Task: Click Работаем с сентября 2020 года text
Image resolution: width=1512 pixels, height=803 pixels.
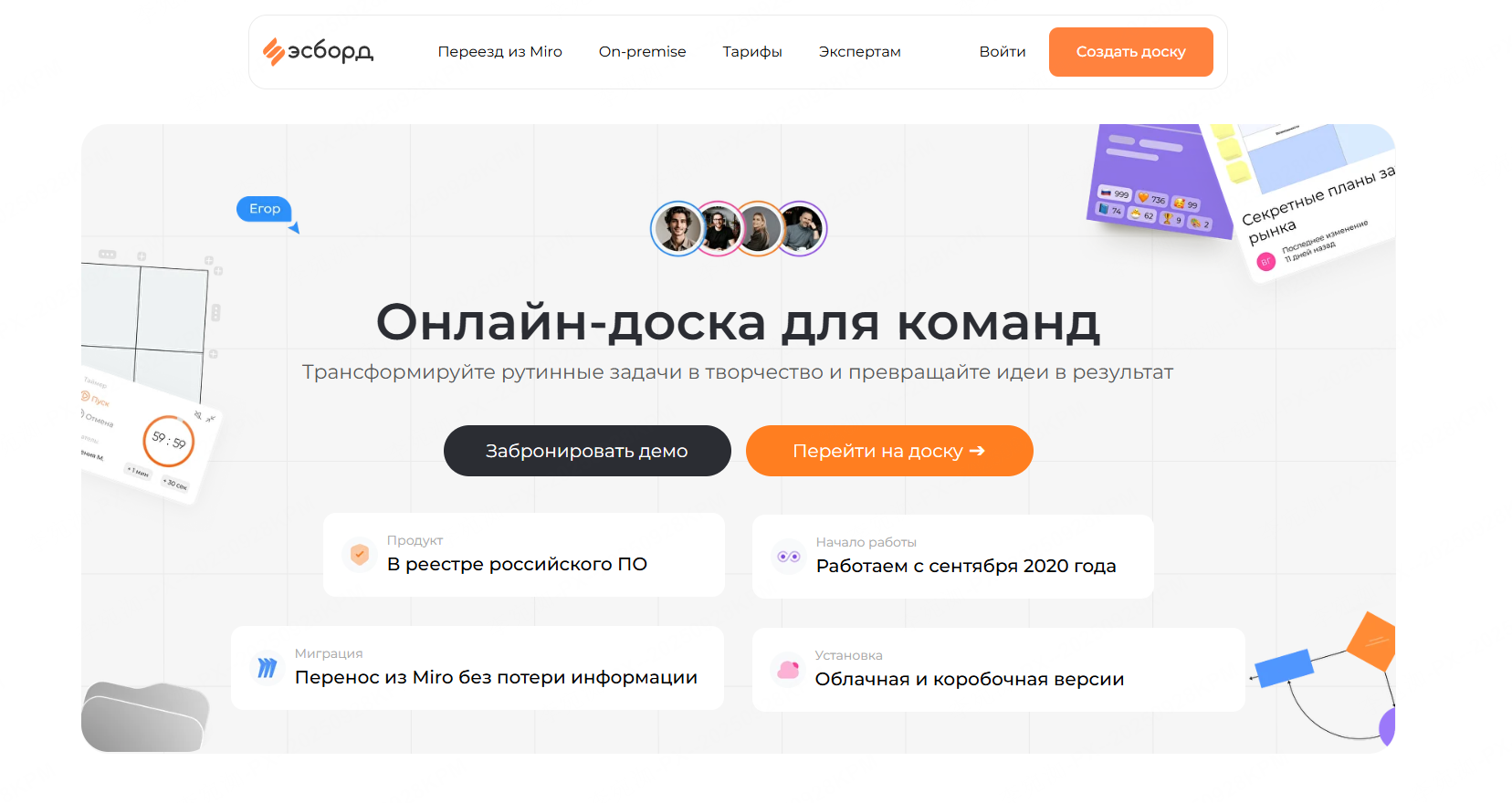Action: coord(966,566)
